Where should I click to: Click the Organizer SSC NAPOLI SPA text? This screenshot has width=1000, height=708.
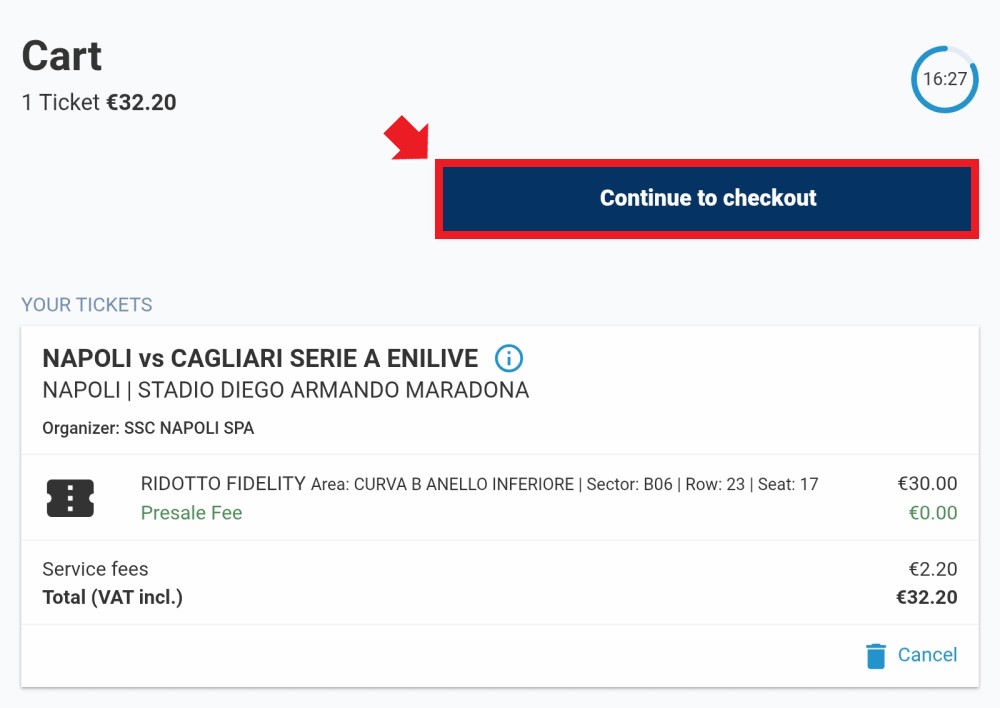(148, 428)
